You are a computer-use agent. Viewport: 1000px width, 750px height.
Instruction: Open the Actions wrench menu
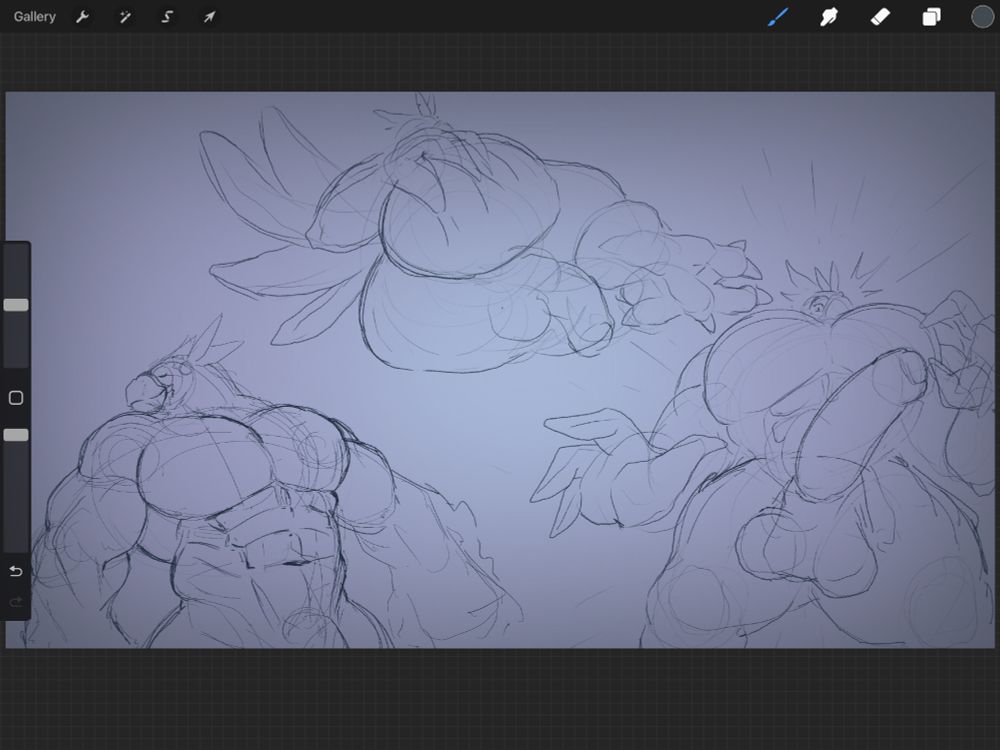pyautogui.click(x=82, y=17)
